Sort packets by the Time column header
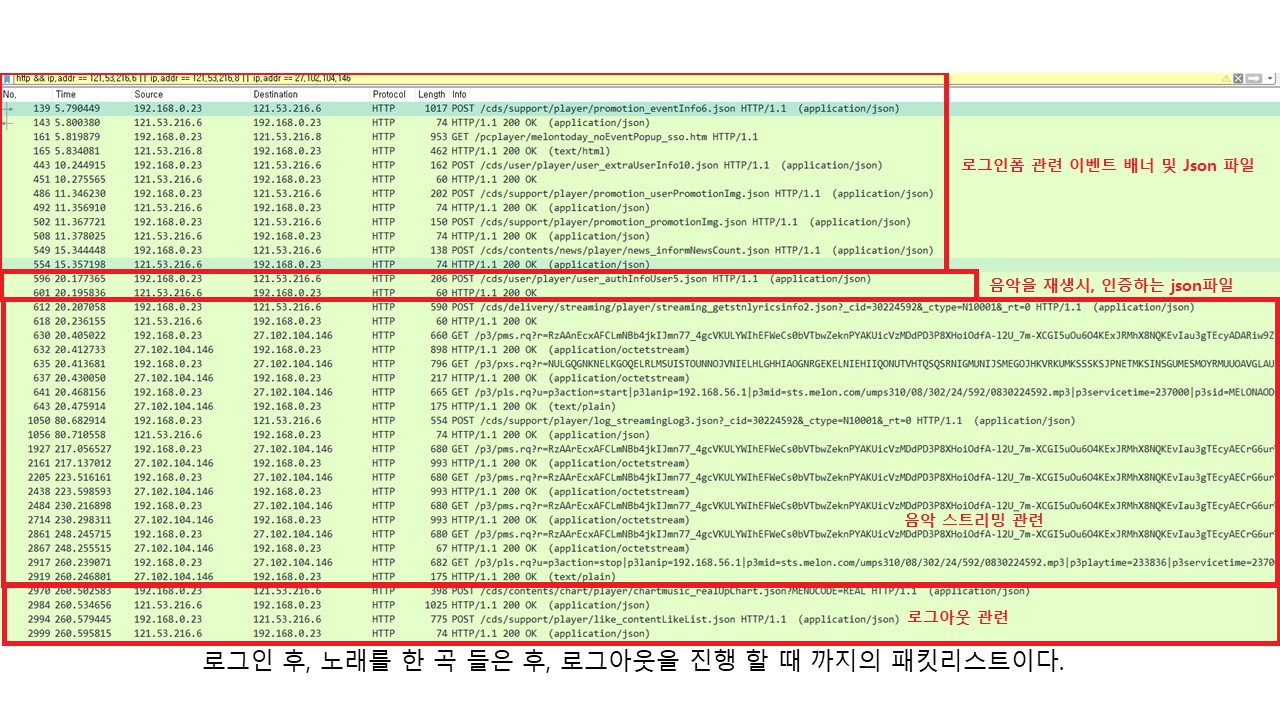Viewport: 1280px width, 720px height. click(92, 94)
